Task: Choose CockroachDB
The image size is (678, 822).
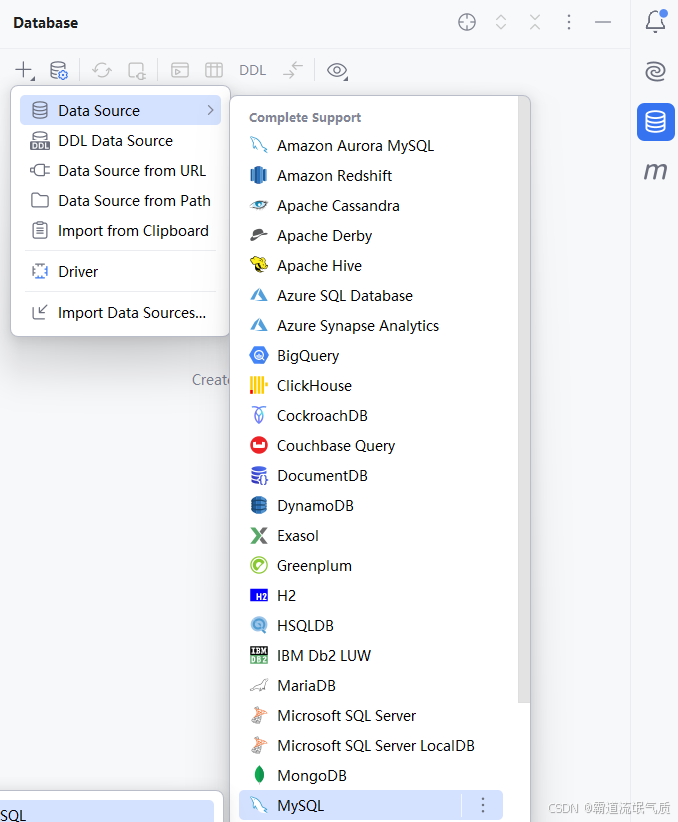Action: click(x=371, y=416)
